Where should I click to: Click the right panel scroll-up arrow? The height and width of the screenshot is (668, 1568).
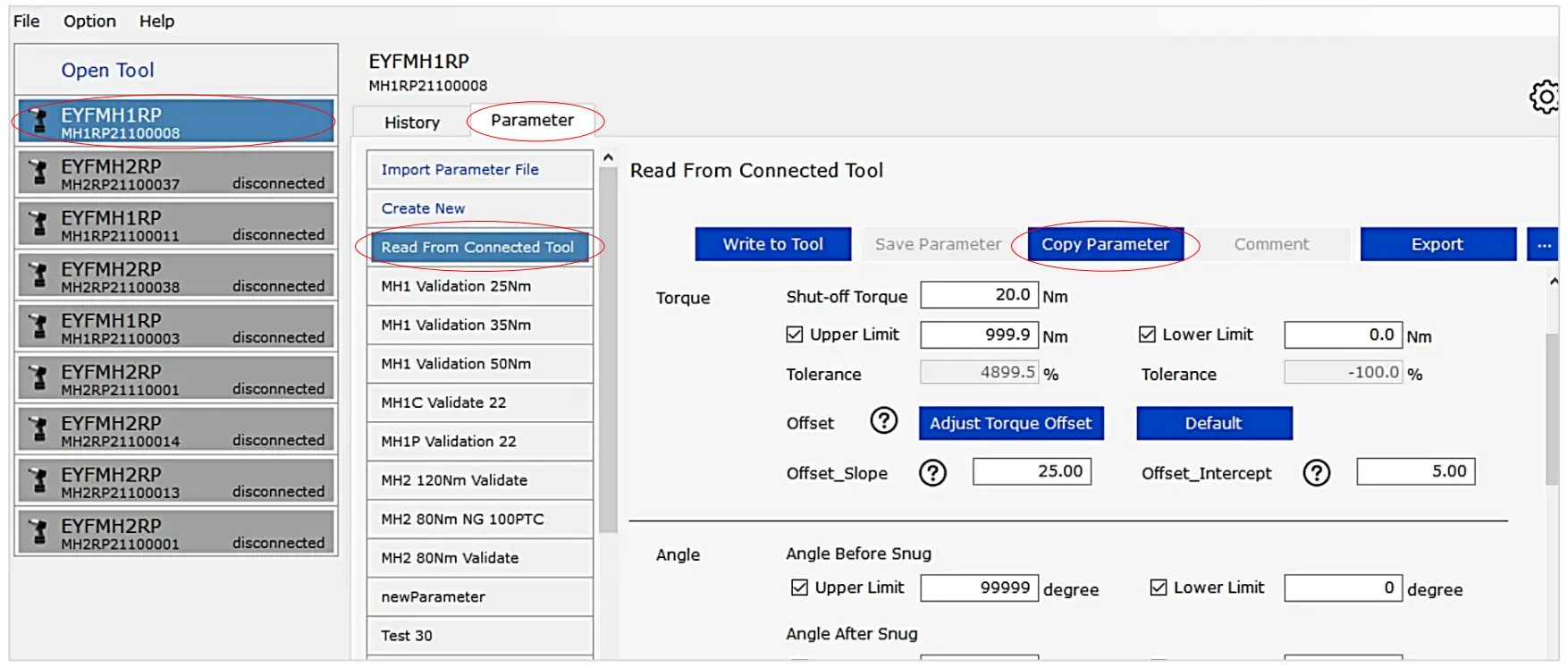click(x=1554, y=282)
